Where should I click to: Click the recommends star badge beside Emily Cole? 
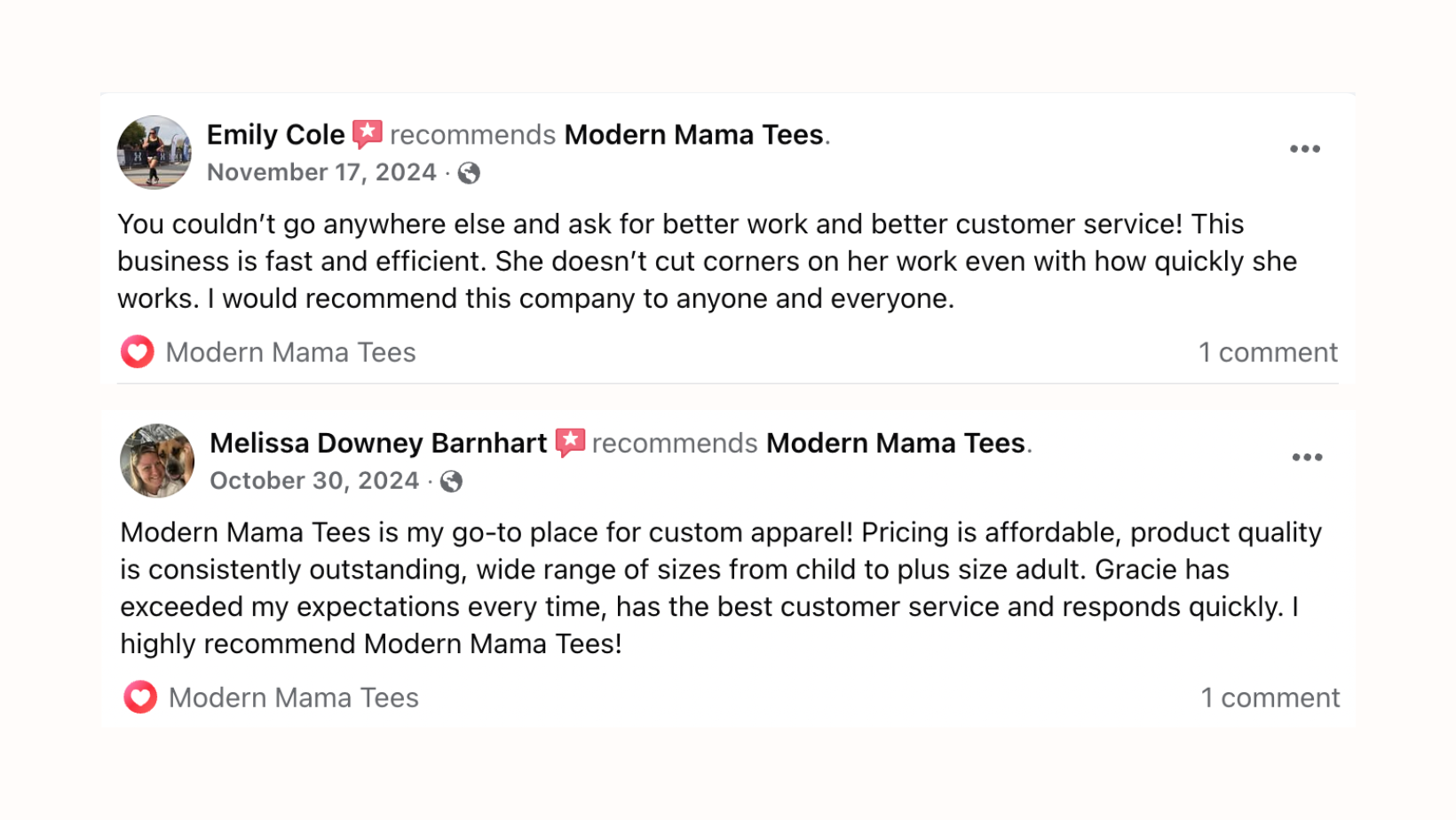(x=368, y=134)
